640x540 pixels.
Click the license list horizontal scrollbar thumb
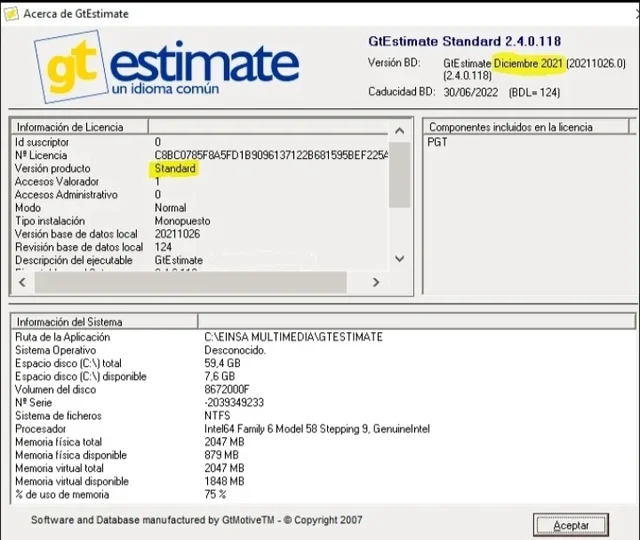pos(191,282)
